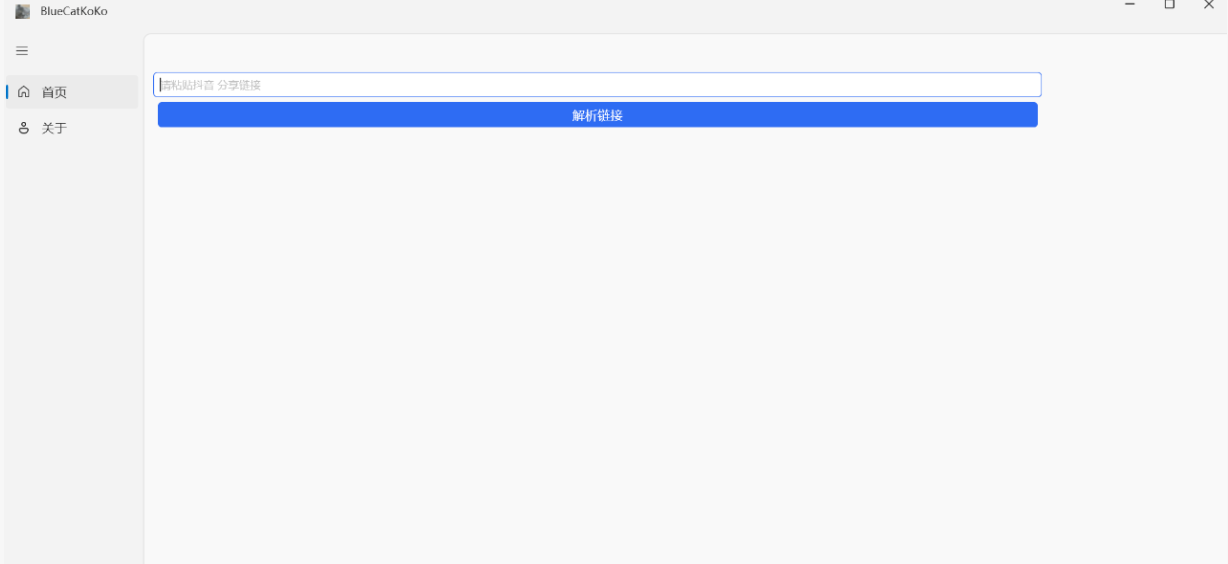This screenshot has height=564, width=1228.
Task: Click the 解析链接 parse button
Action: tap(597, 115)
